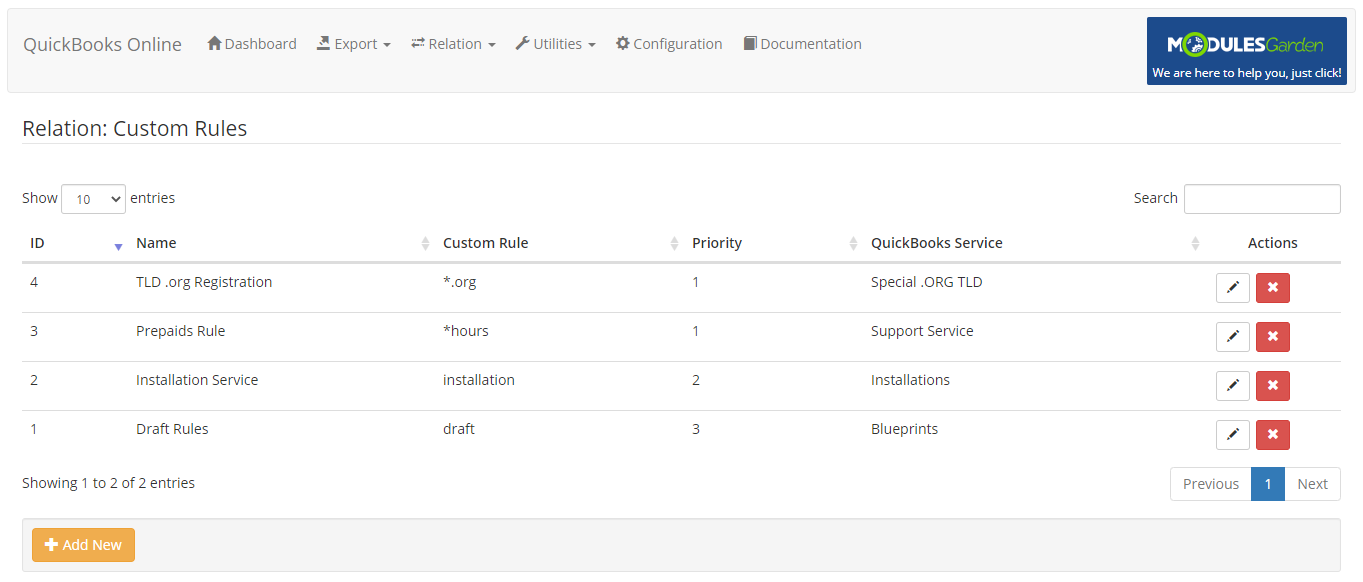Click the Add New button
Viewport: 1363px width, 582px height.
(83, 544)
